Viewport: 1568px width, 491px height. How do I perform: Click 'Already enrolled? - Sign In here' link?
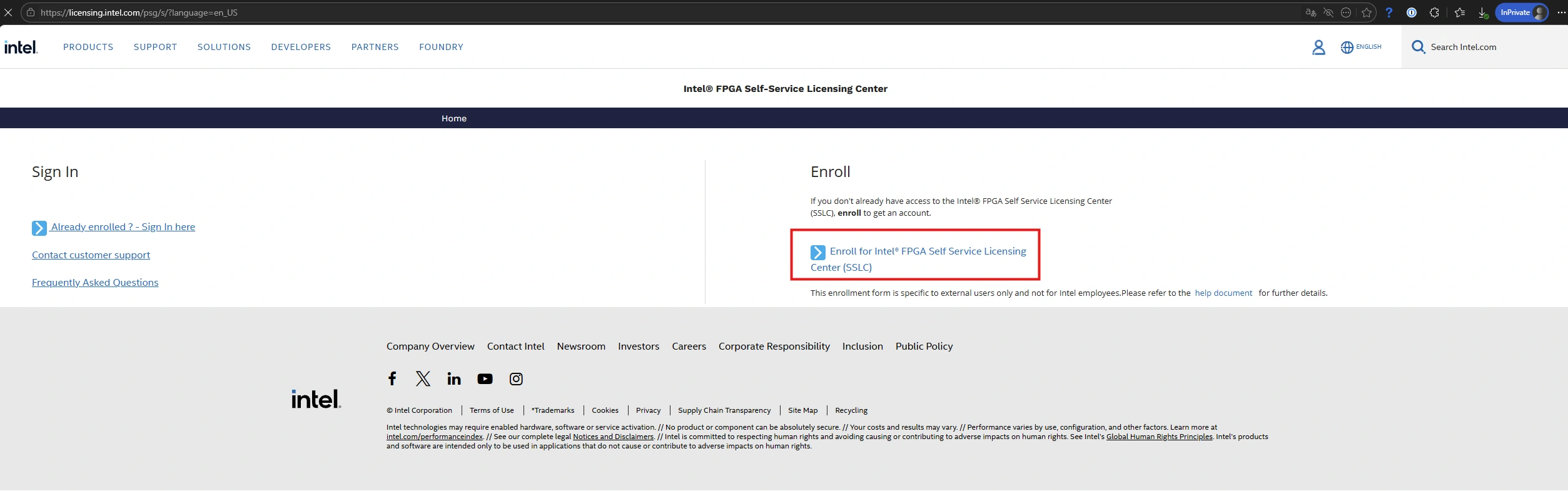[x=123, y=227]
